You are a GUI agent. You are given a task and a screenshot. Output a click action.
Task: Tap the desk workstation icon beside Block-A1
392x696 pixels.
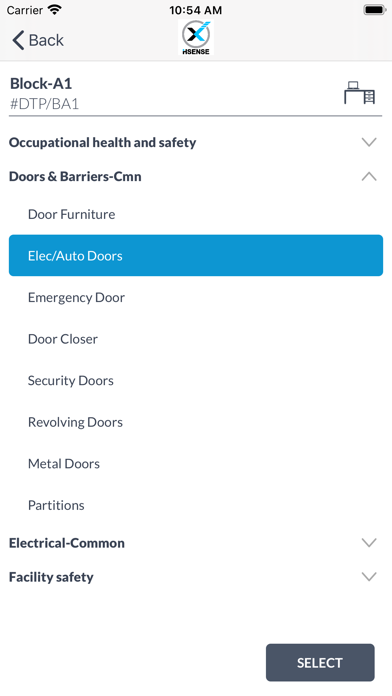(x=360, y=93)
